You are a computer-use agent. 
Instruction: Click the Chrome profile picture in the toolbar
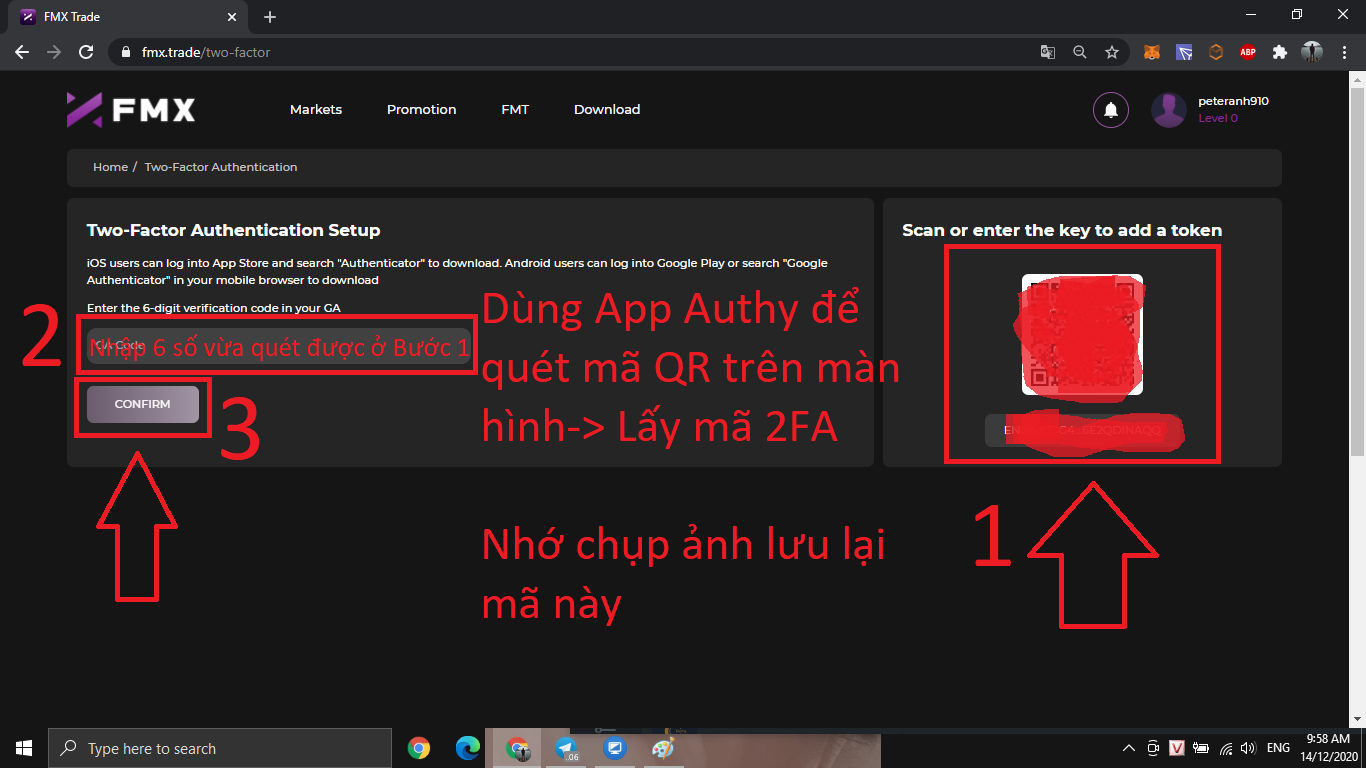(x=1312, y=52)
